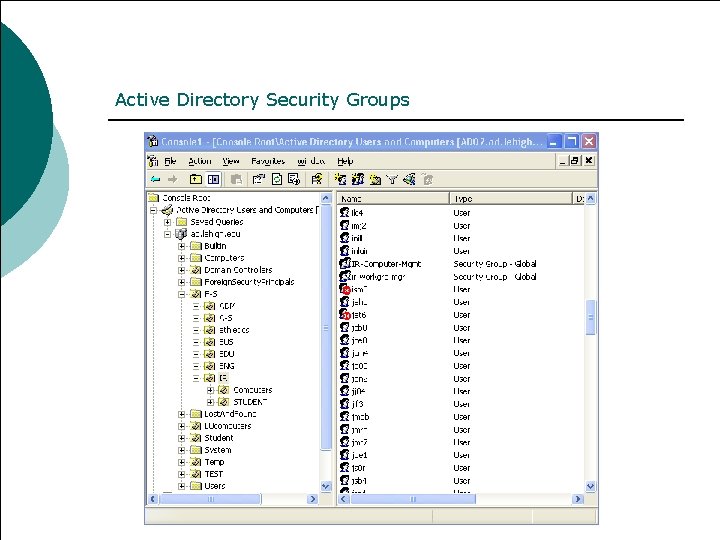Sort list by the Name column header
This screenshot has width=720, height=540.
[x=394, y=198]
